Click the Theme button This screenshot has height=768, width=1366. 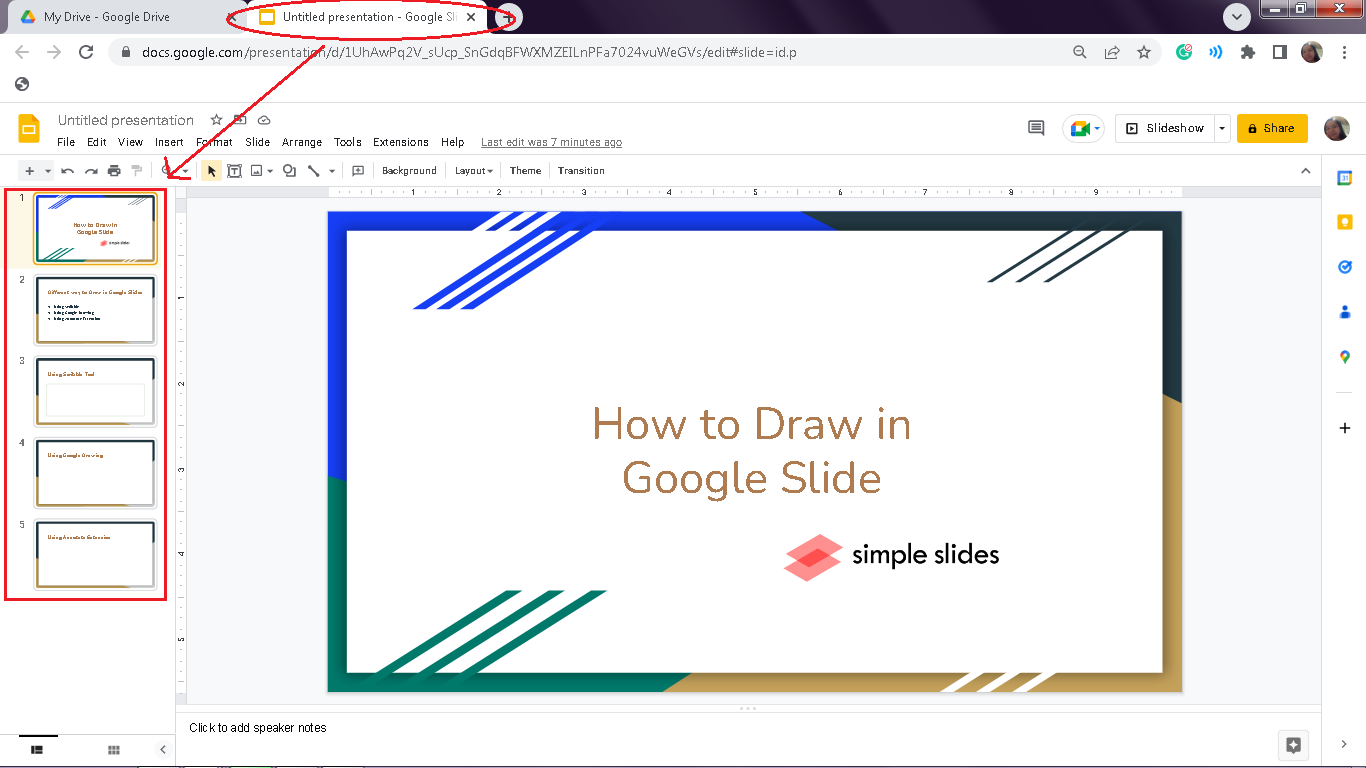(525, 171)
